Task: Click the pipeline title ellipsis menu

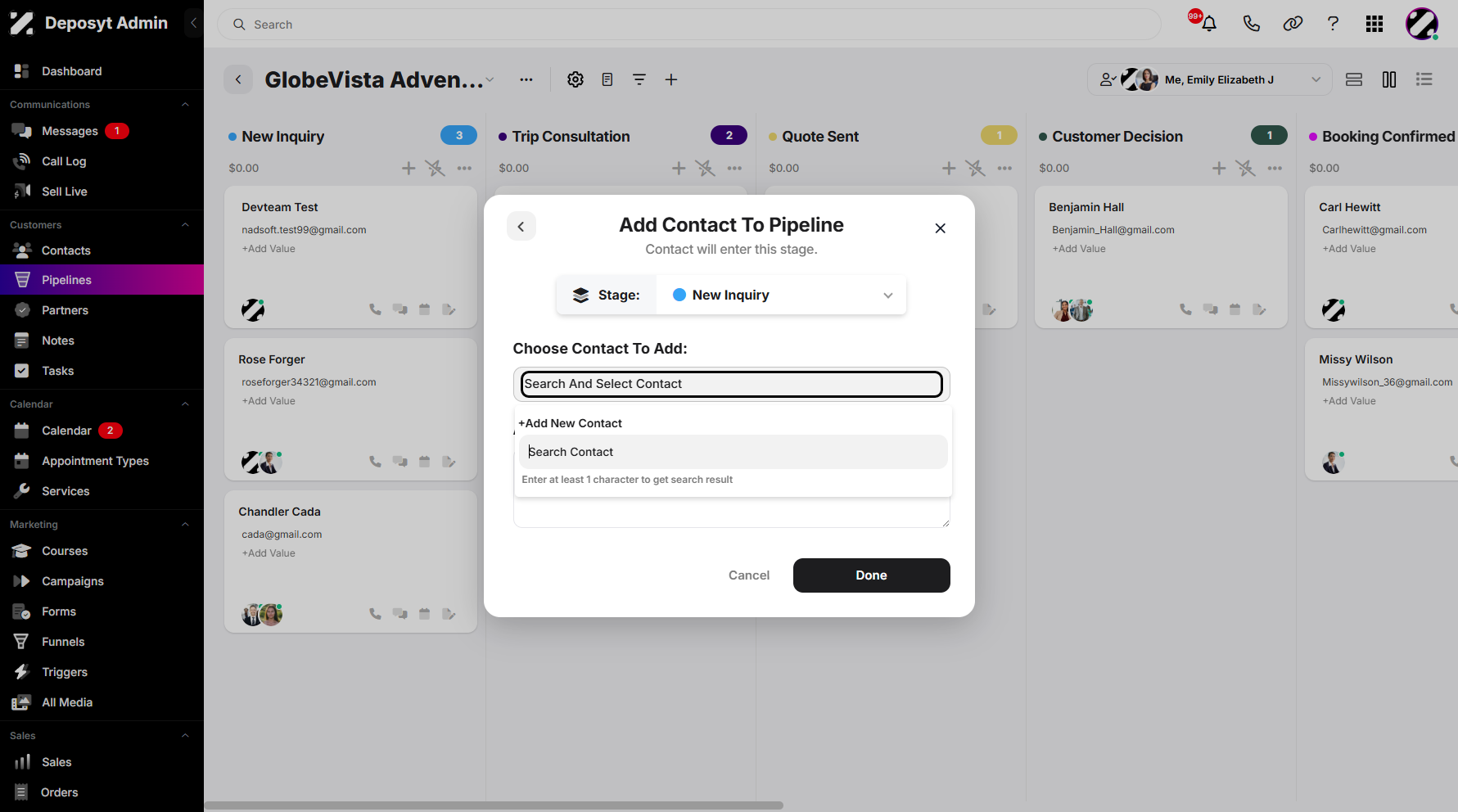Action: click(x=526, y=79)
